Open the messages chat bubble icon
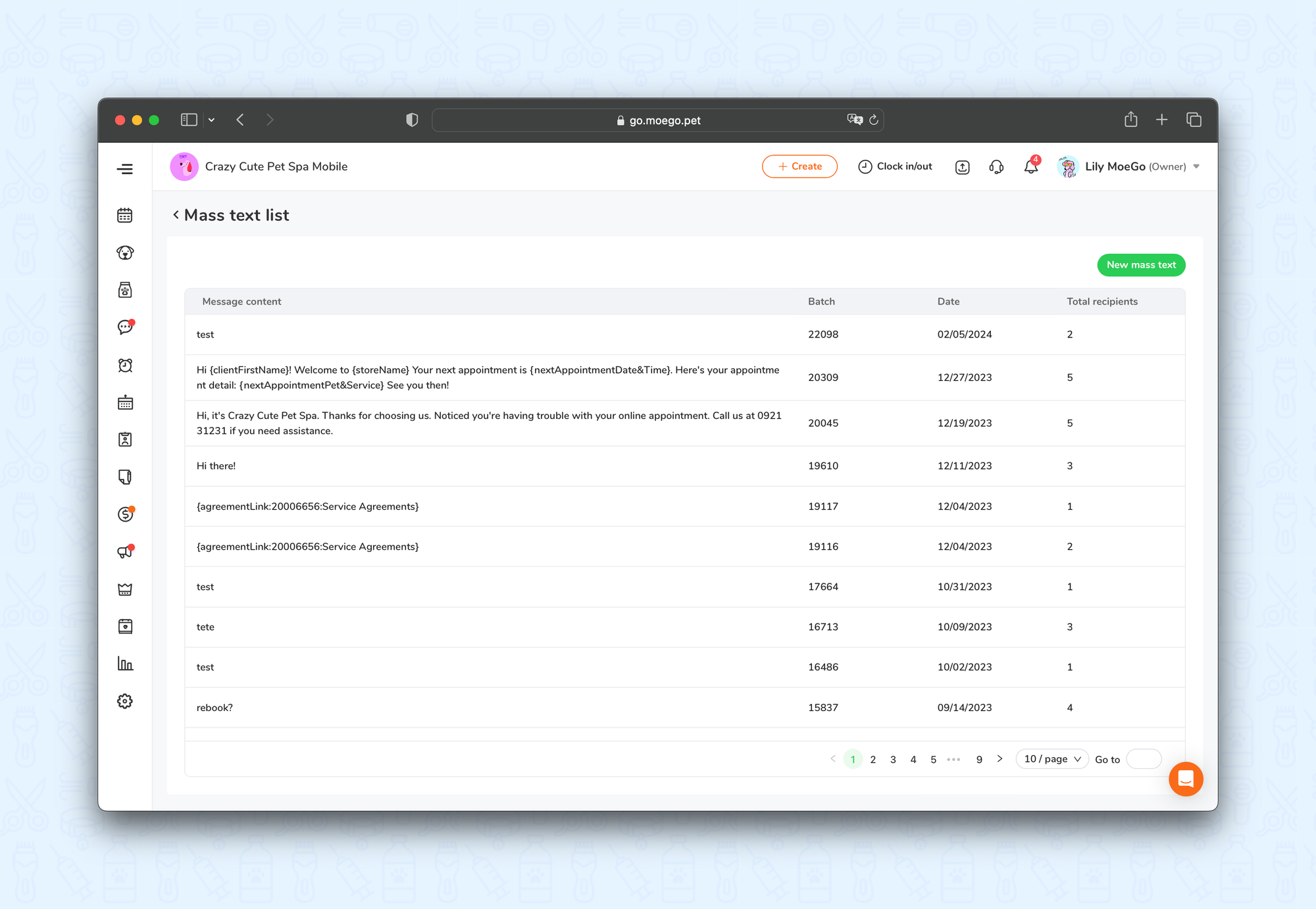Viewport: 1316px width, 909px height. click(125, 327)
